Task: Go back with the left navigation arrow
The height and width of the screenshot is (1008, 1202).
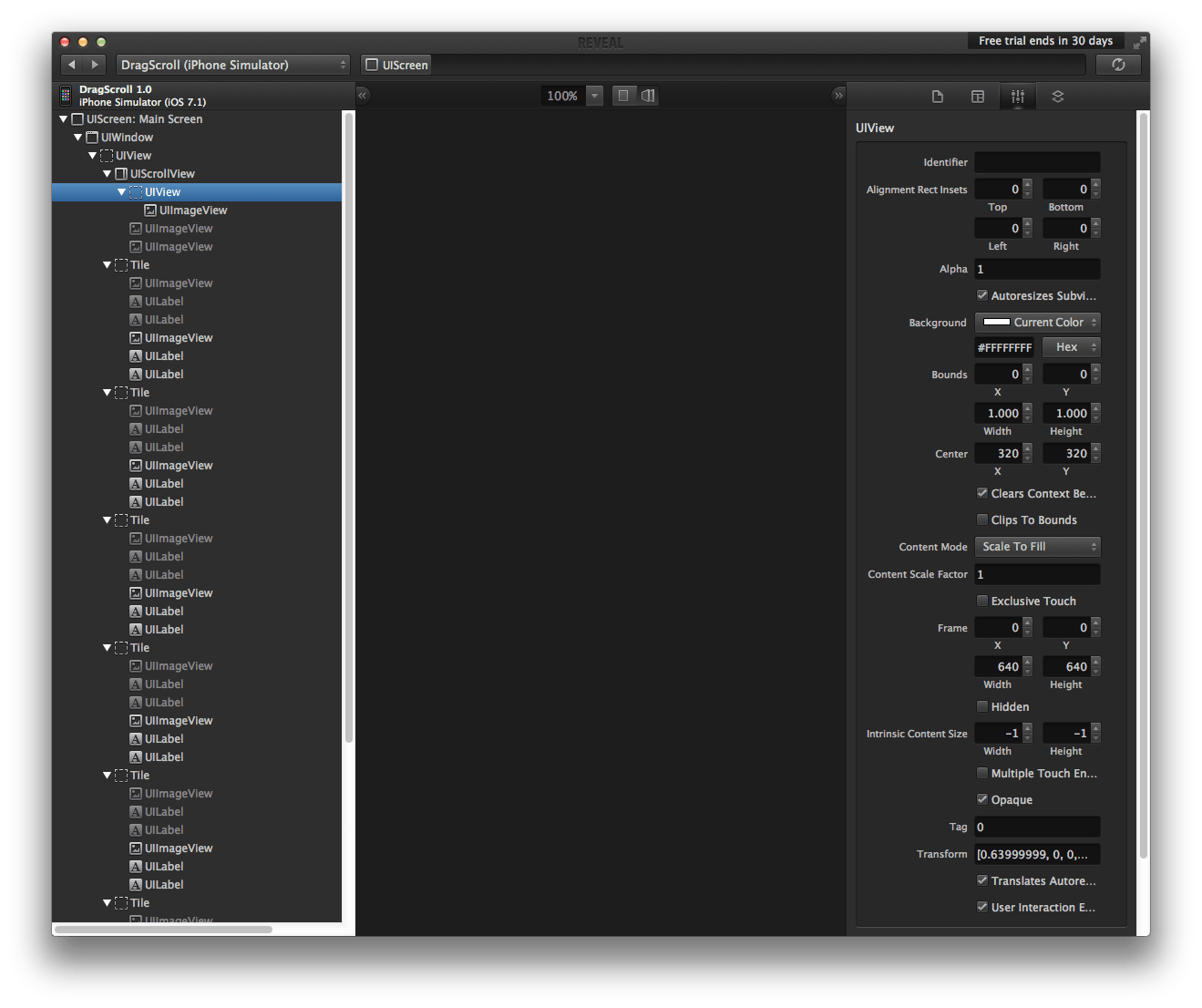Action: tap(72, 65)
